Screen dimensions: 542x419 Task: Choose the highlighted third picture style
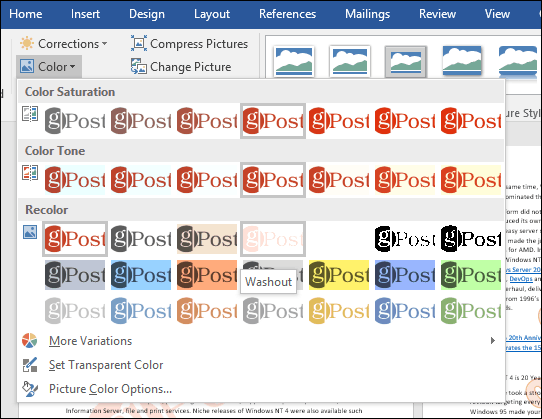[x=406, y=61]
